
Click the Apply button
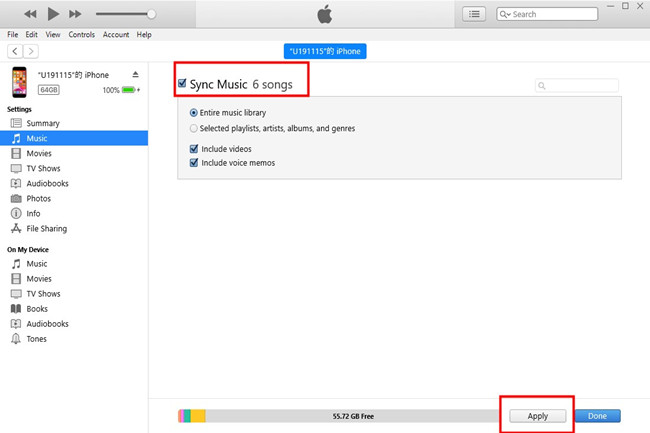click(x=537, y=416)
